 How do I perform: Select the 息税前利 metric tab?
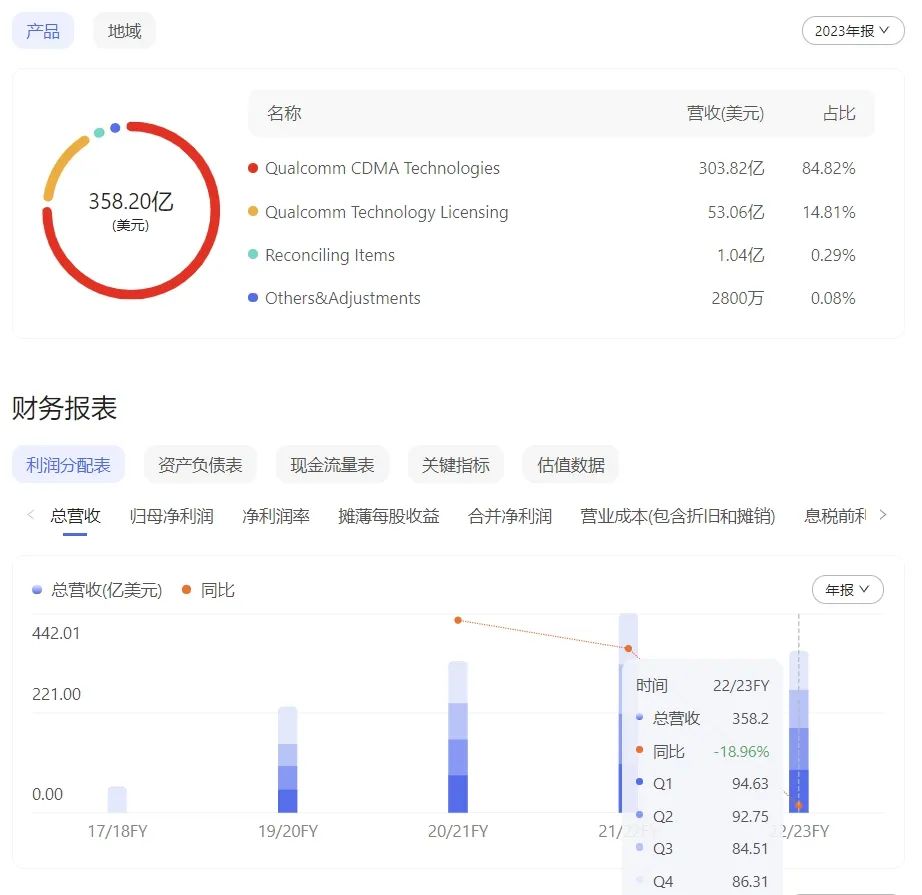tap(835, 516)
